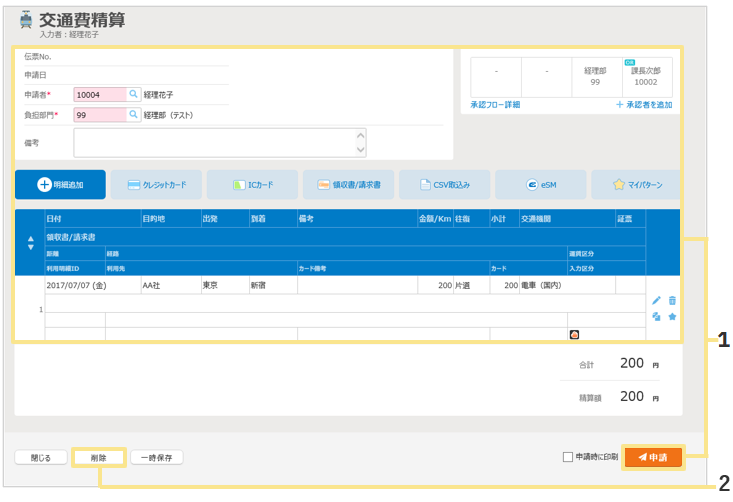This screenshot has height=502, width=733.
Task: Open the 承認フロー詳細 link
Action: point(494,104)
